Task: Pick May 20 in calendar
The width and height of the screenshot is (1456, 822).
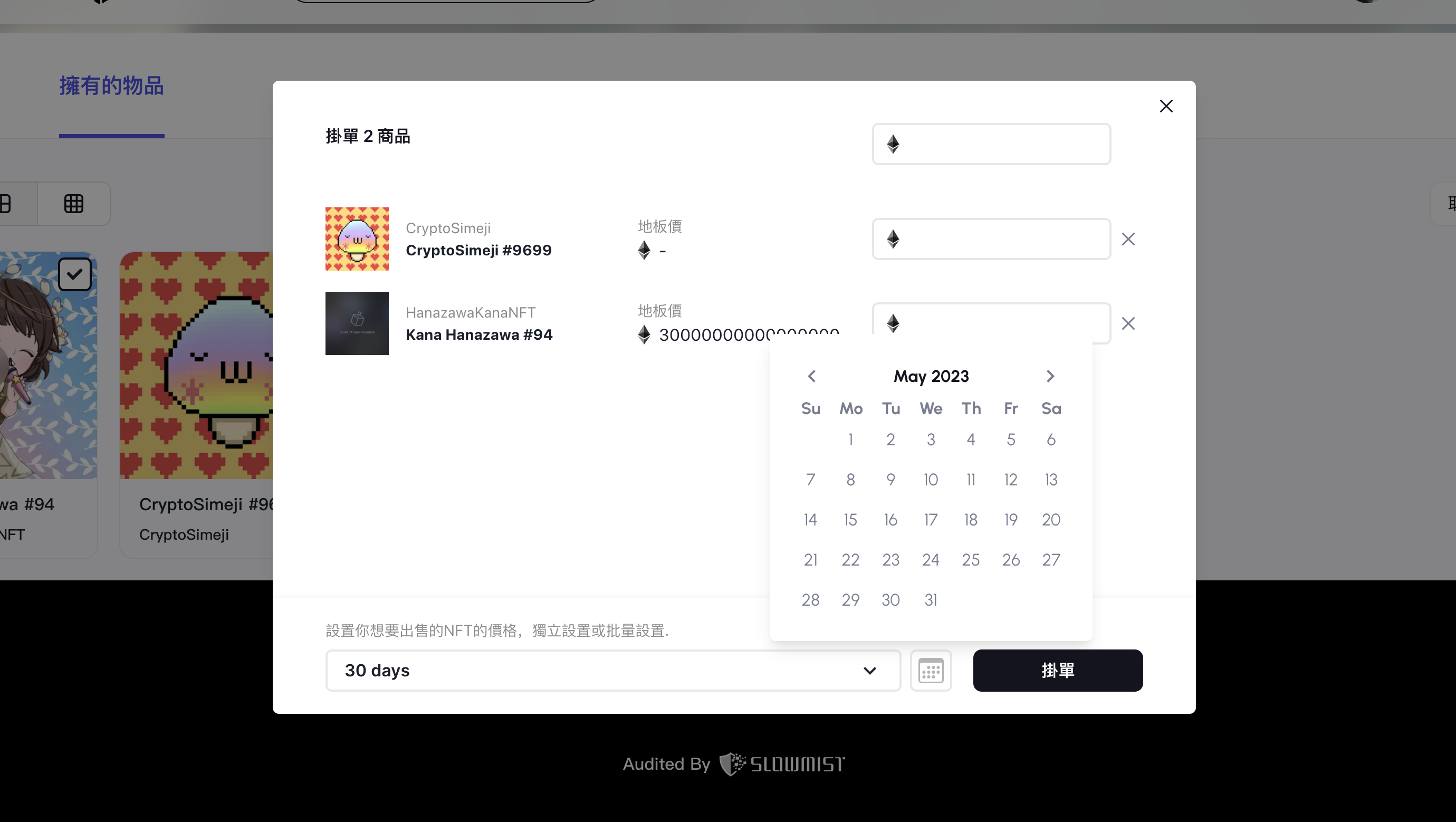Action: (1051, 520)
